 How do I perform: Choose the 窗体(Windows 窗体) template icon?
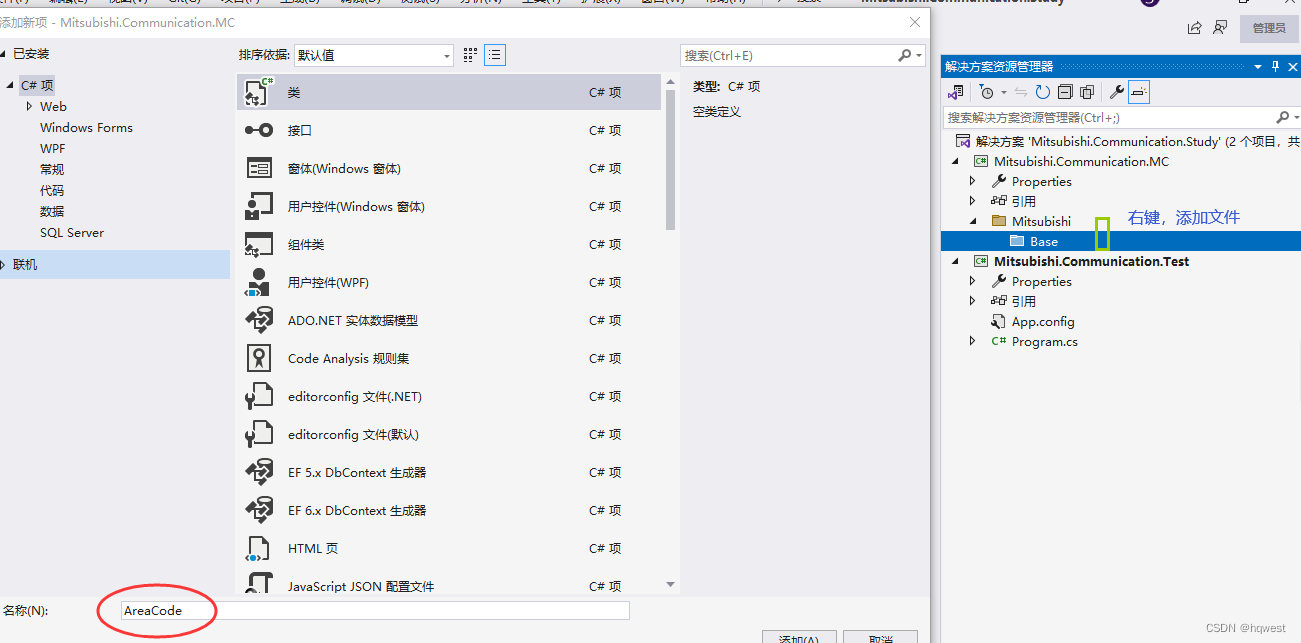pyautogui.click(x=259, y=168)
